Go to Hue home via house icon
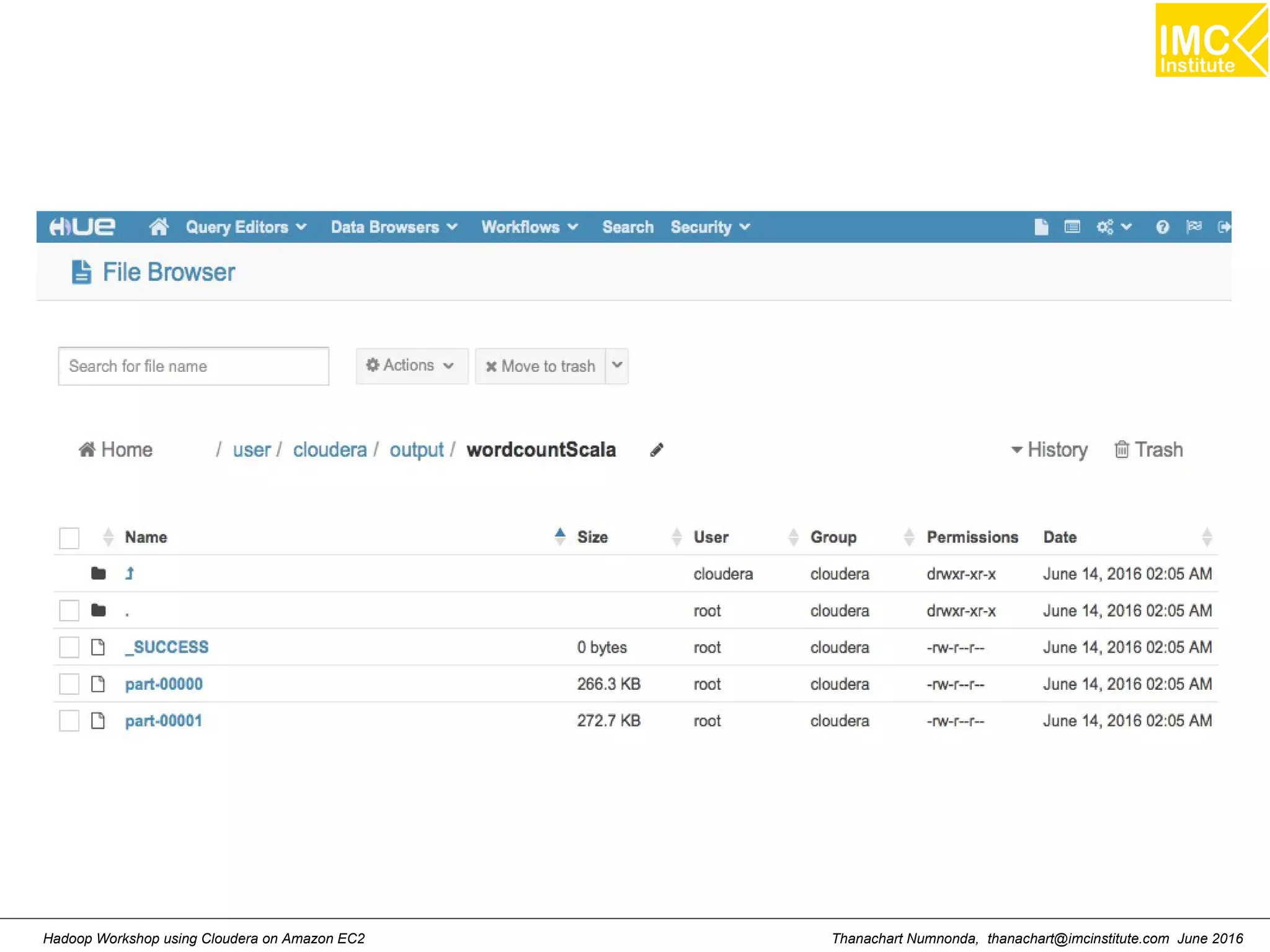Screen dimensions: 1270x952 click(159, 227)
